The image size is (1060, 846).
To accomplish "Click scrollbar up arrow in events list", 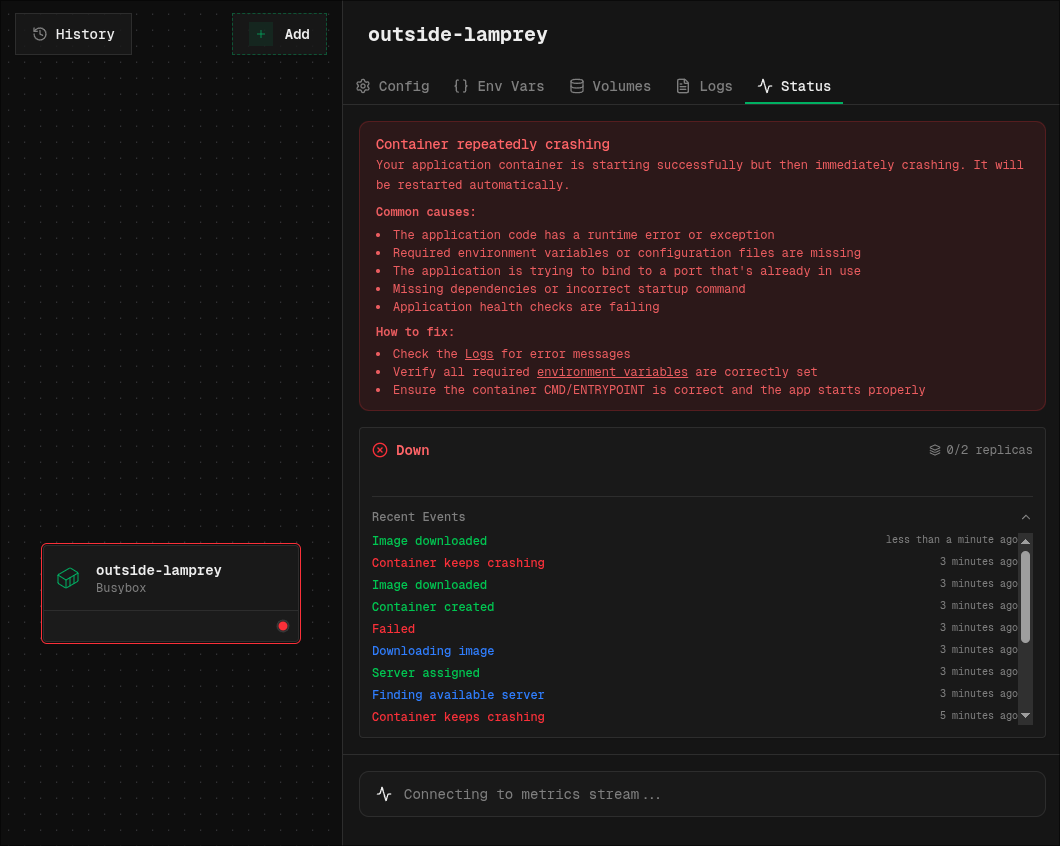I will pos(1025,541).
